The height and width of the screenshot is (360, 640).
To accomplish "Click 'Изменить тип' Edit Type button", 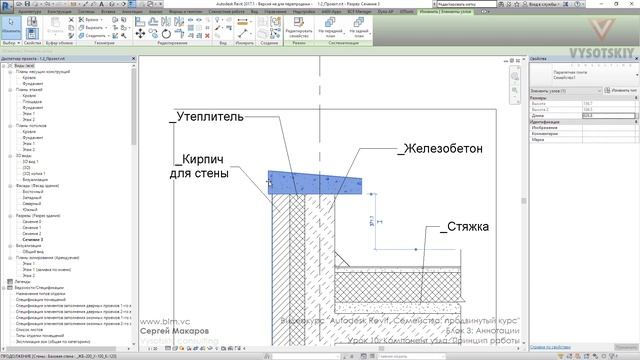I will point(620,91).
